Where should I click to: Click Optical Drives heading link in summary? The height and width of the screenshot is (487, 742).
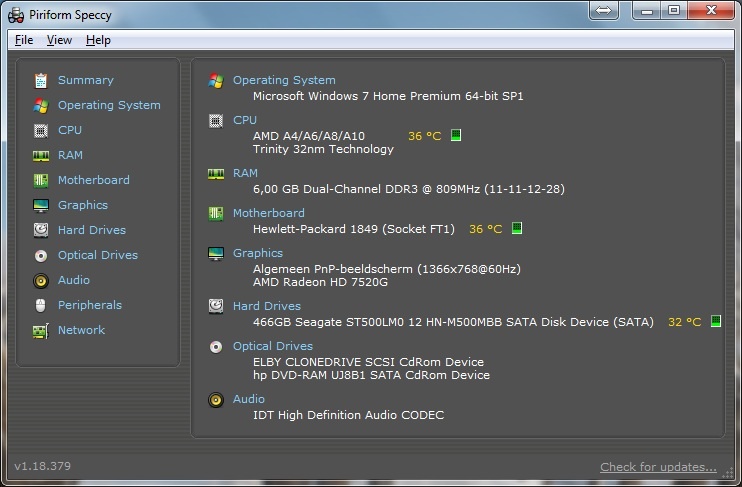tap(273, 346)
